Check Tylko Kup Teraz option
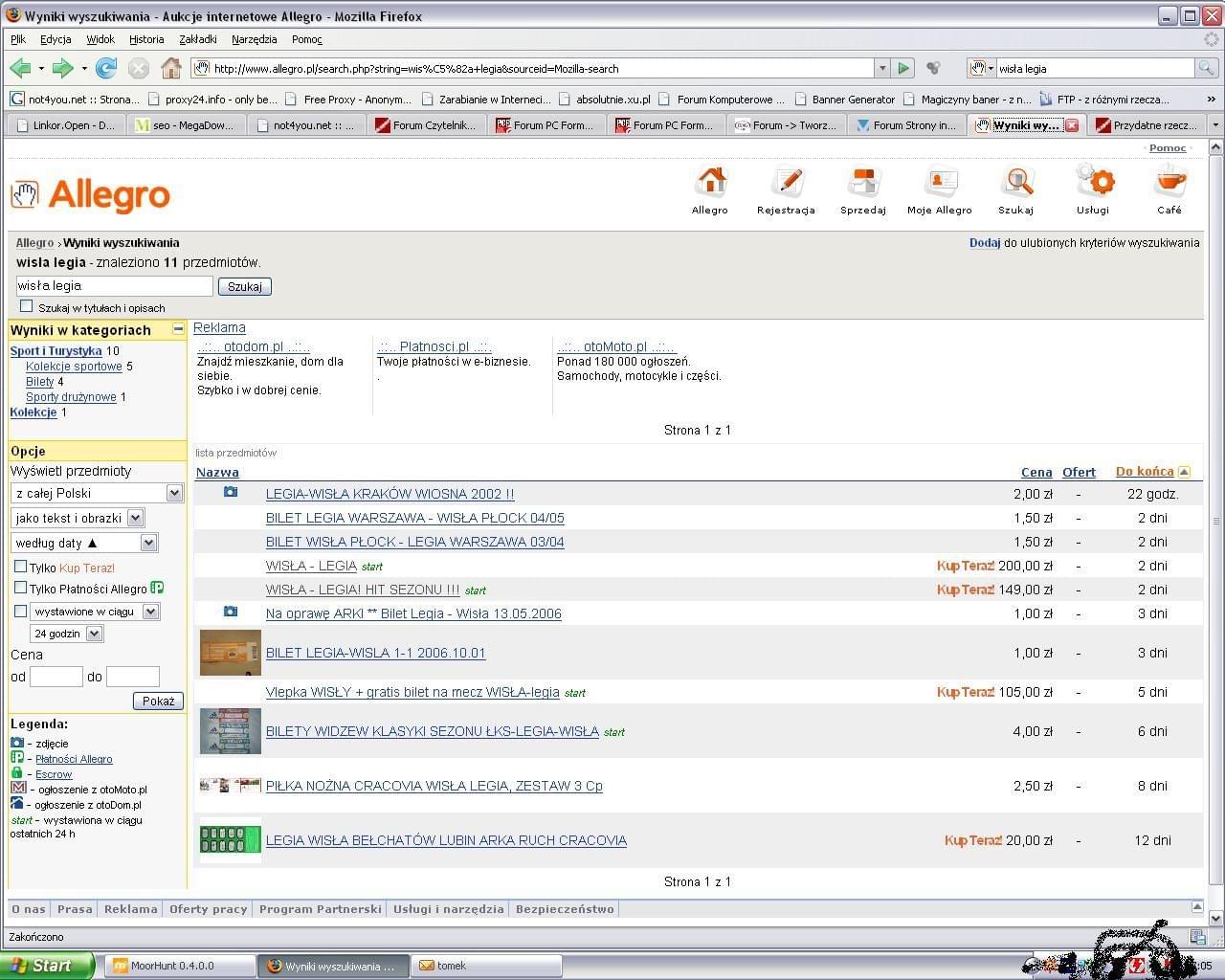The width and height of the screenshot is (1225, 980). click(20, 567)
